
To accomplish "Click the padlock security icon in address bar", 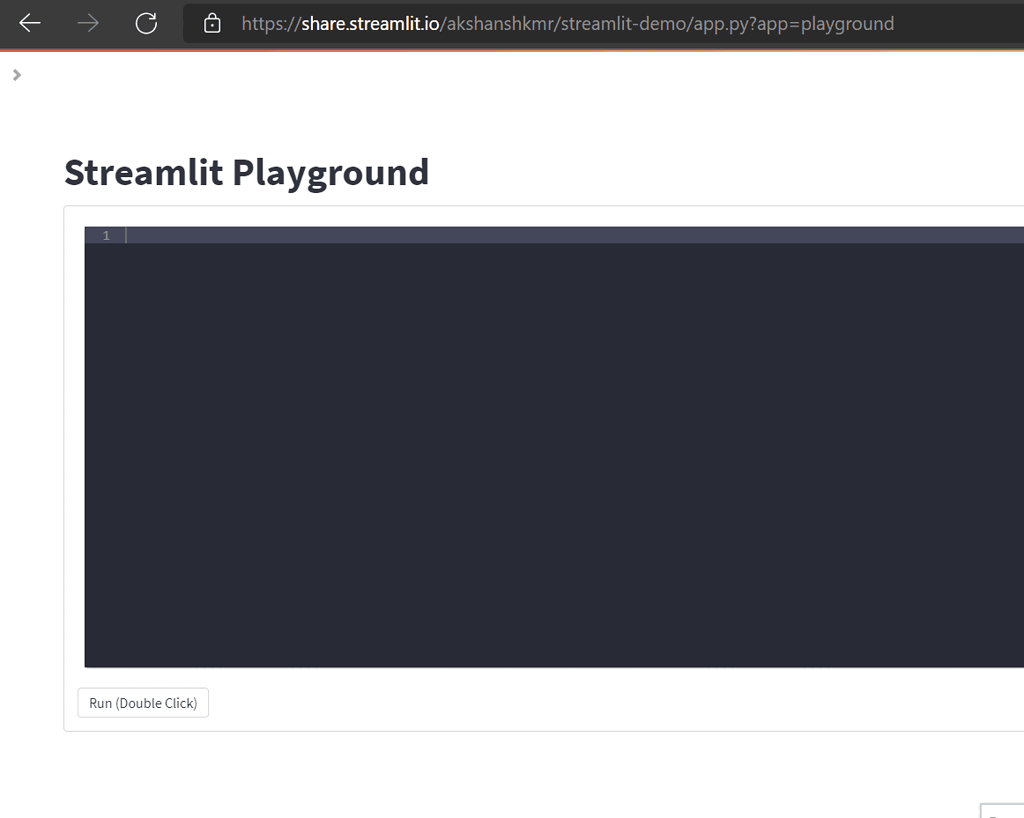I will click(211, 23).
